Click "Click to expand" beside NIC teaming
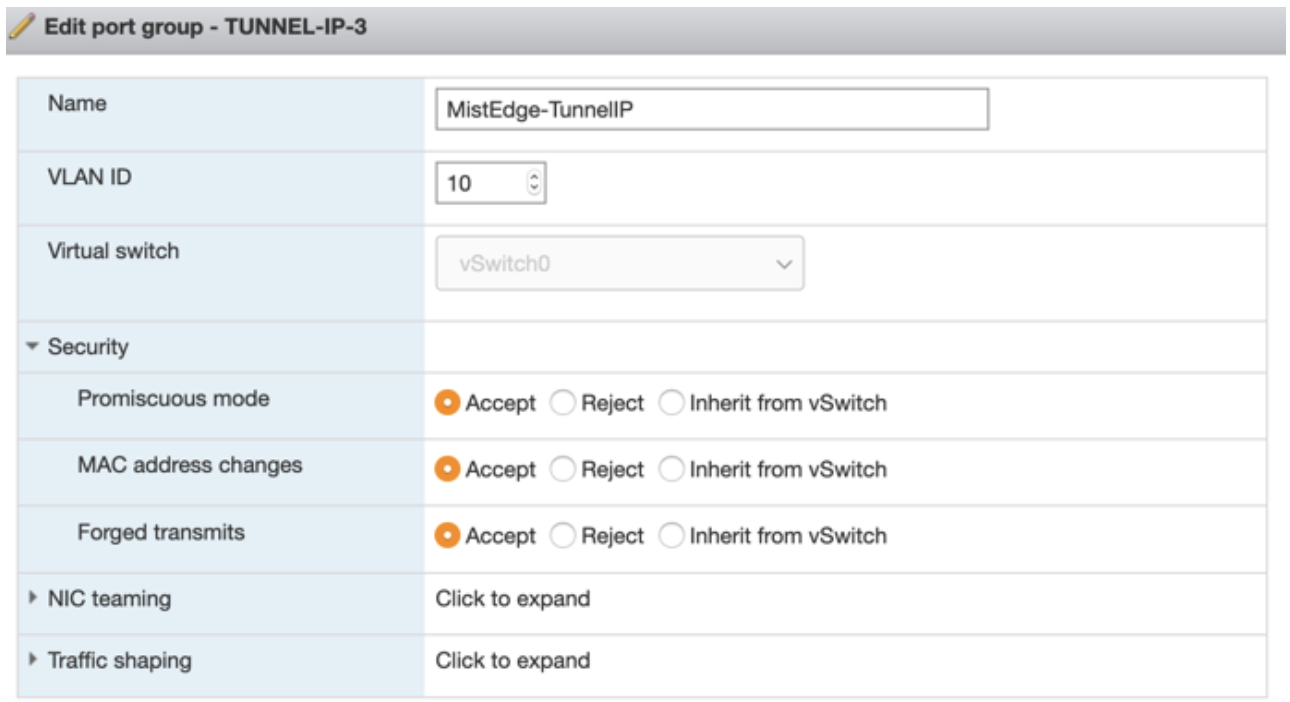 [512, 599]
